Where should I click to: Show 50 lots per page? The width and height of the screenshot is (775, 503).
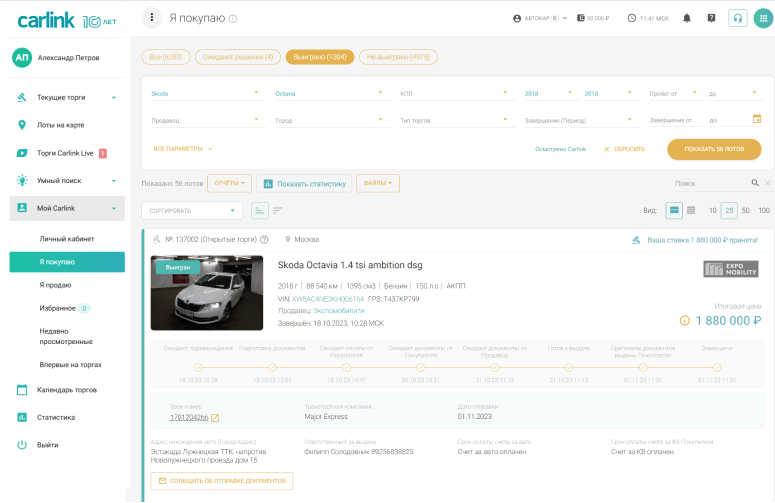(745, 210)
